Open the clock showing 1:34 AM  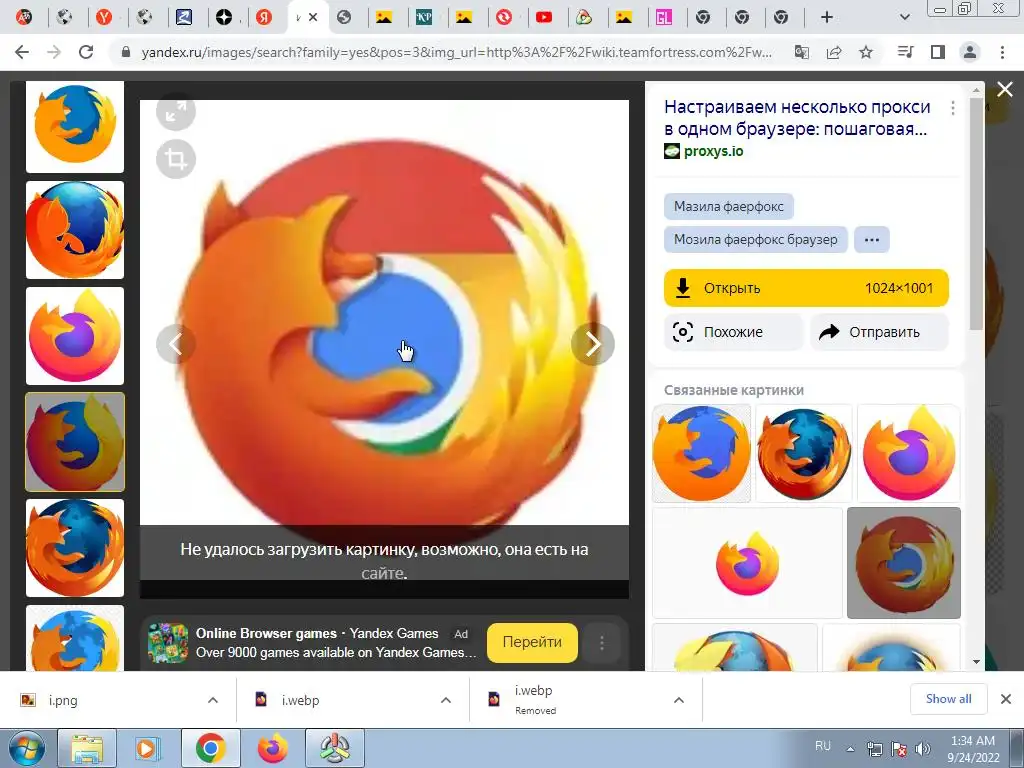point(972,749)
